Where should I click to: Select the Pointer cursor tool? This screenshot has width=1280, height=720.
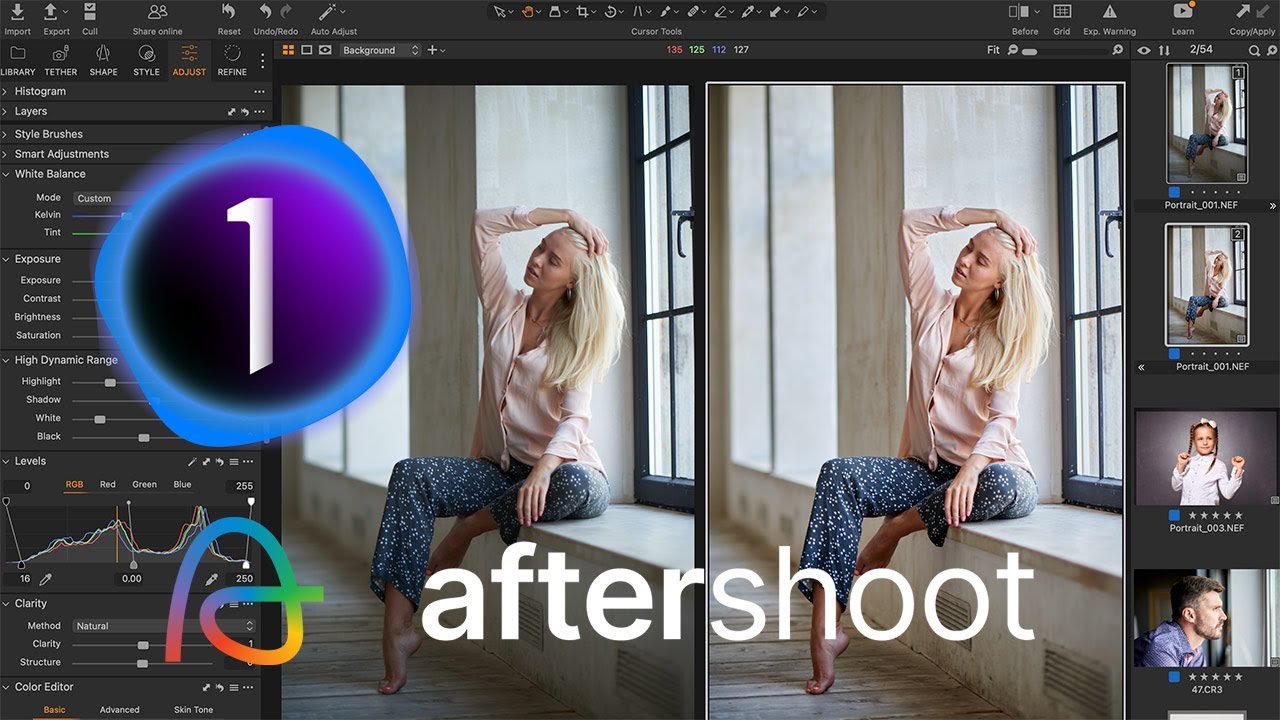(500, 12)
